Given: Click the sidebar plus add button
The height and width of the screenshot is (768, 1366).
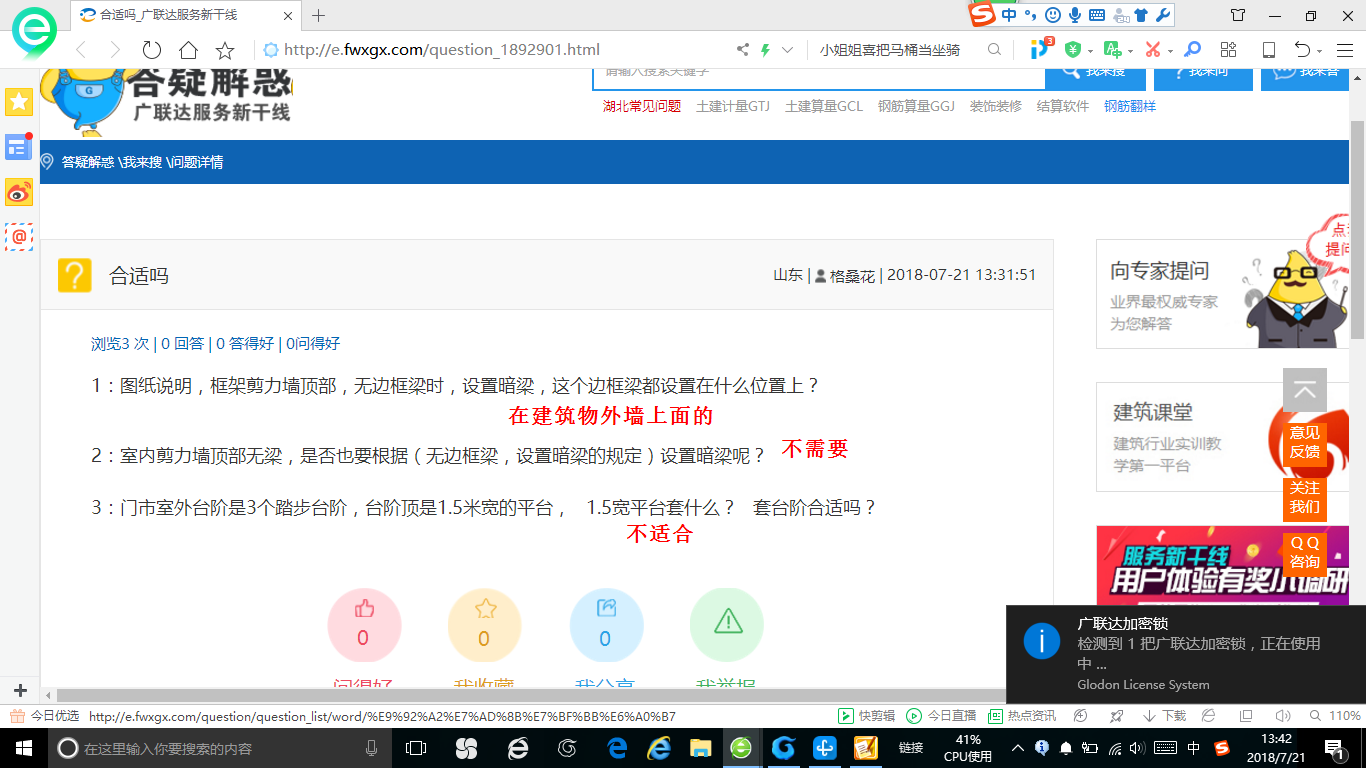Looking at the screenshot, I should click(x=19, y=690).
